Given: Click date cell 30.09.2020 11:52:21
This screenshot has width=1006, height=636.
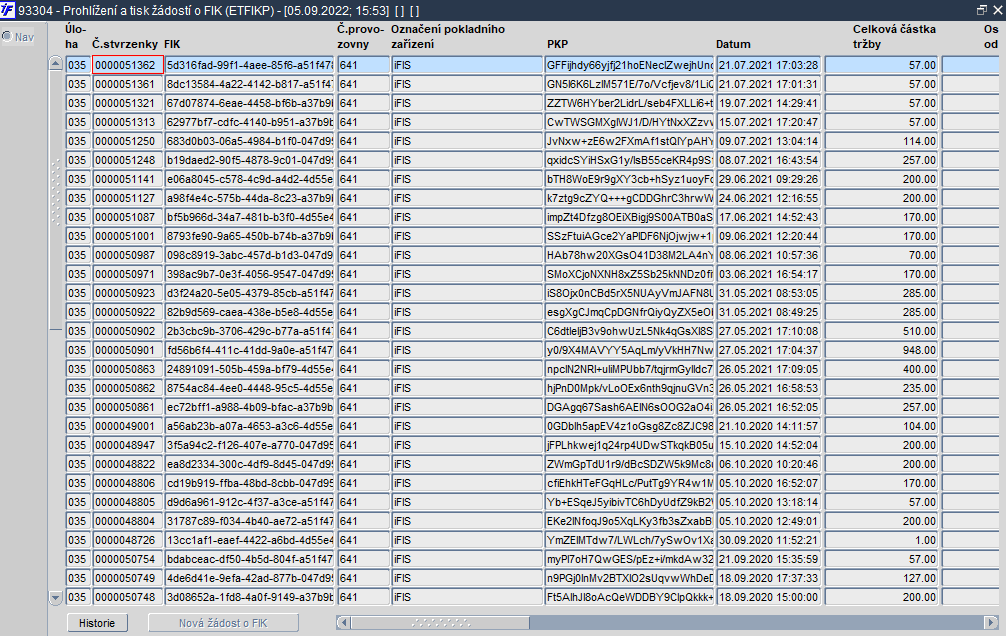Looking at the screenshot, I should coord(769,540).
